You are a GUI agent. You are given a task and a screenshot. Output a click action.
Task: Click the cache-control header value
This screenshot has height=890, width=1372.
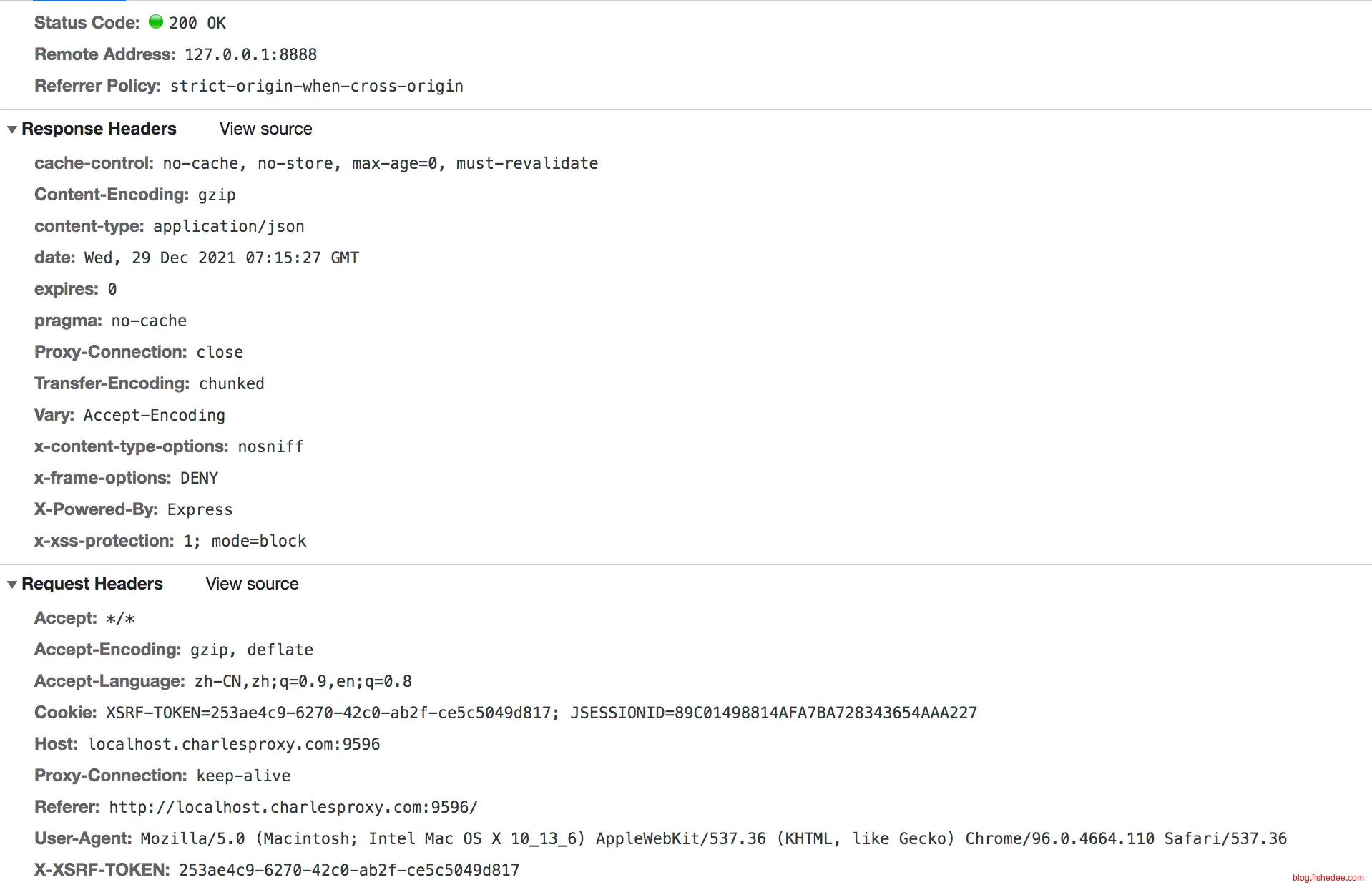[x=380, y=163]
